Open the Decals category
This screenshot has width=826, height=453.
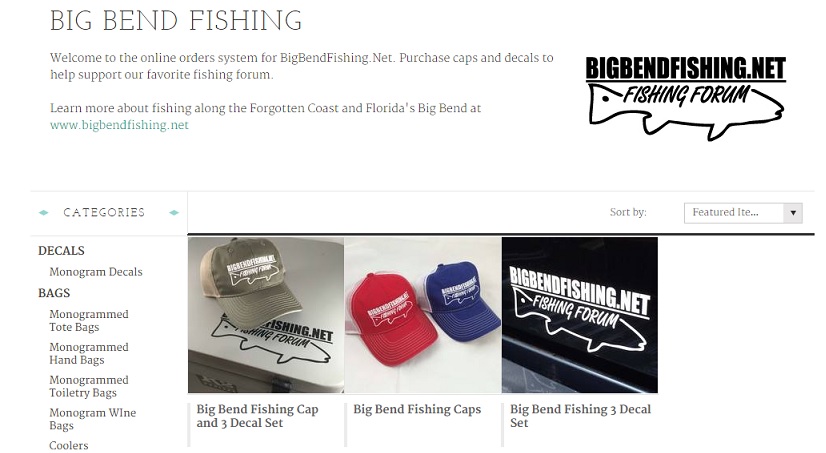[x=61, y=251]
